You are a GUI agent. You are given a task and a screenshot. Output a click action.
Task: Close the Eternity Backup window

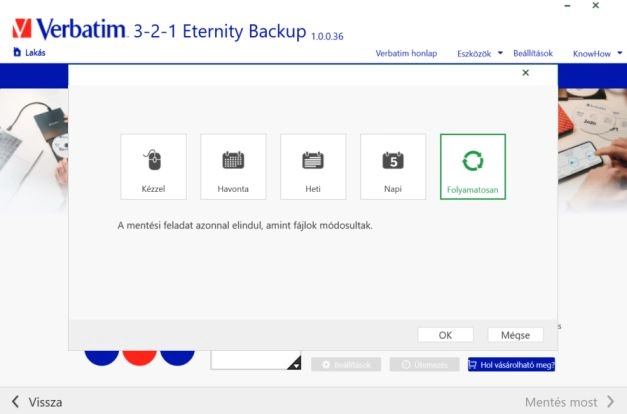point(595,5)
